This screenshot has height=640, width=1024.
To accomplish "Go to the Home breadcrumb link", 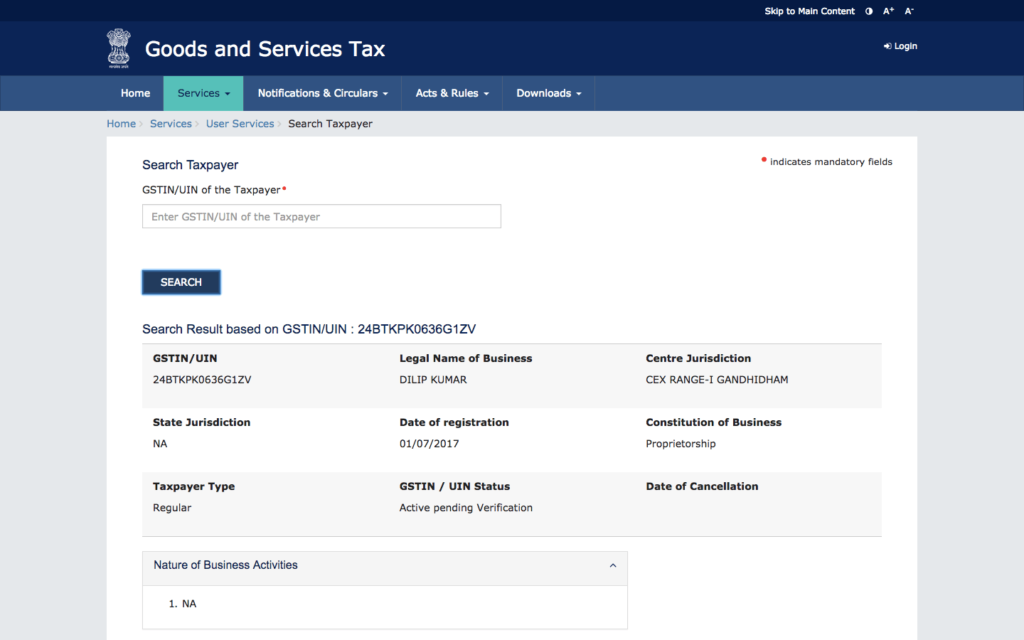I will tap(121, 124).
